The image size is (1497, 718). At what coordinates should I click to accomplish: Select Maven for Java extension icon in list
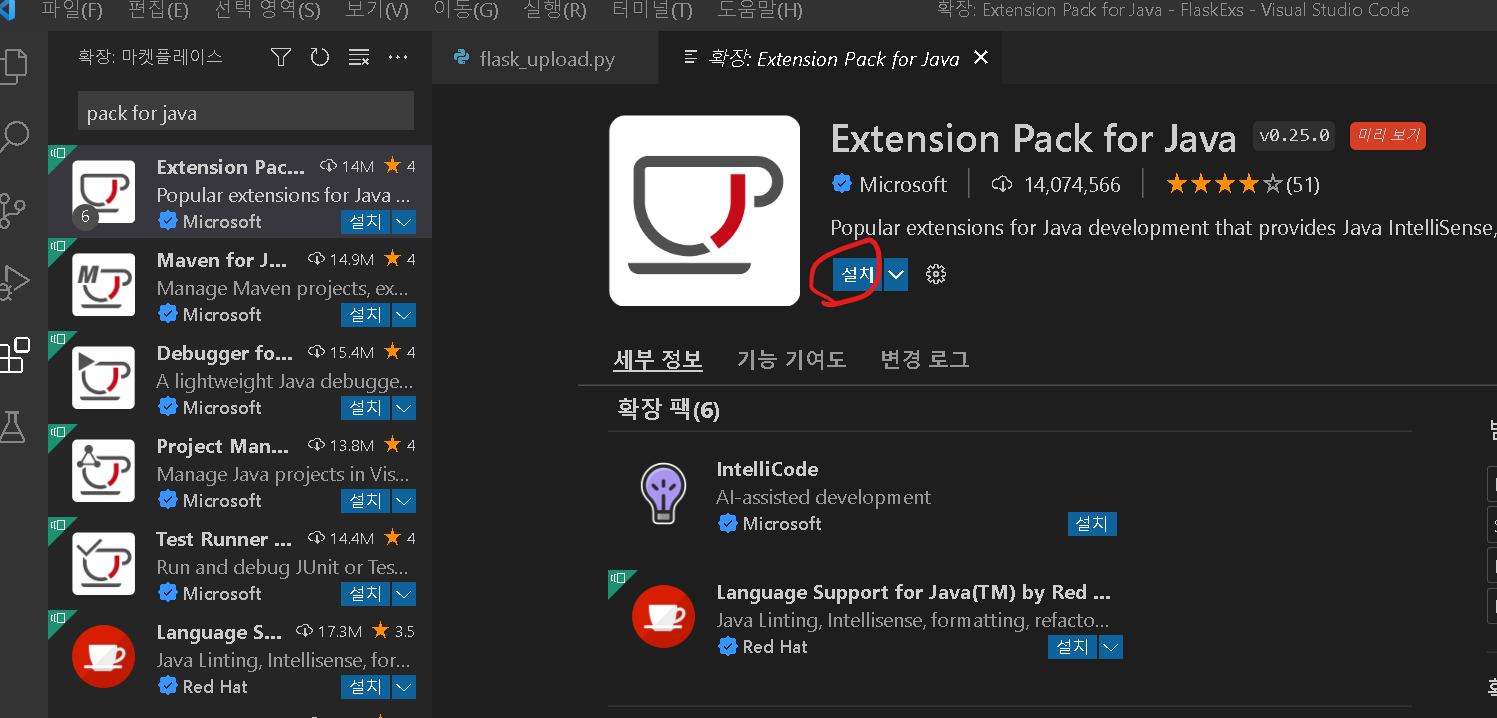click(104, 285)
